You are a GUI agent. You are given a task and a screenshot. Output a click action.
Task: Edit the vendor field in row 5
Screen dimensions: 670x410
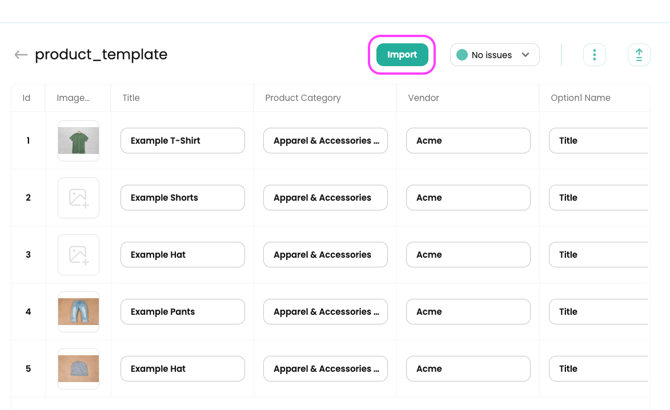pyautogui.click(x=468, y=369)
